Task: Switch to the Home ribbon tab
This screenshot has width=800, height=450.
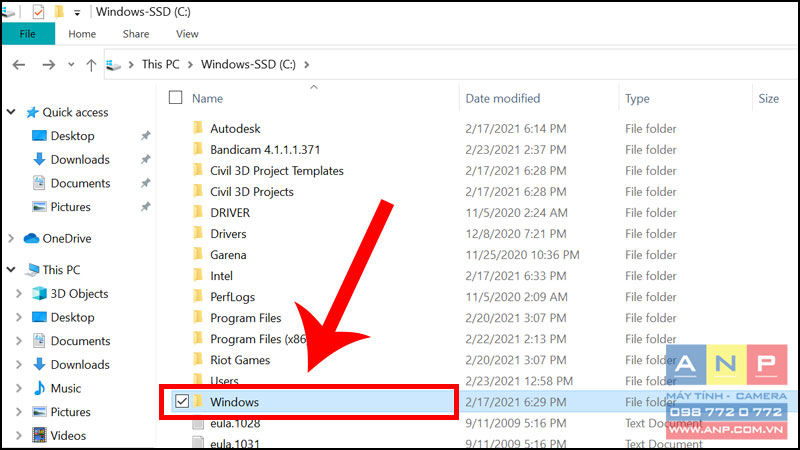Action: pos(82,34)
